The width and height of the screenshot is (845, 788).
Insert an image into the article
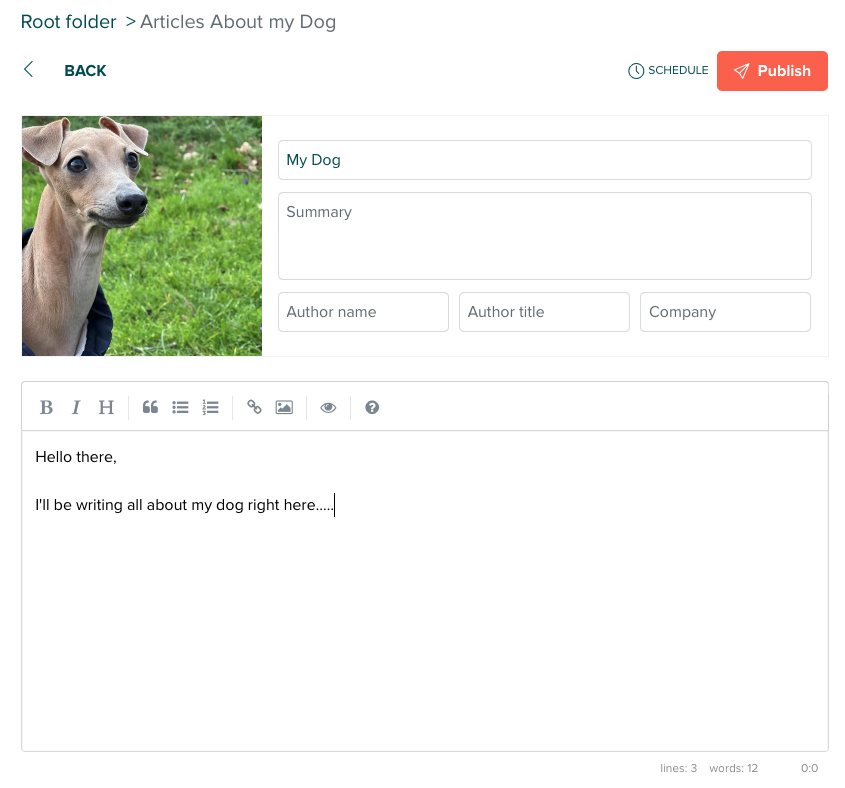pyautogui.click(x=285, y=407)
